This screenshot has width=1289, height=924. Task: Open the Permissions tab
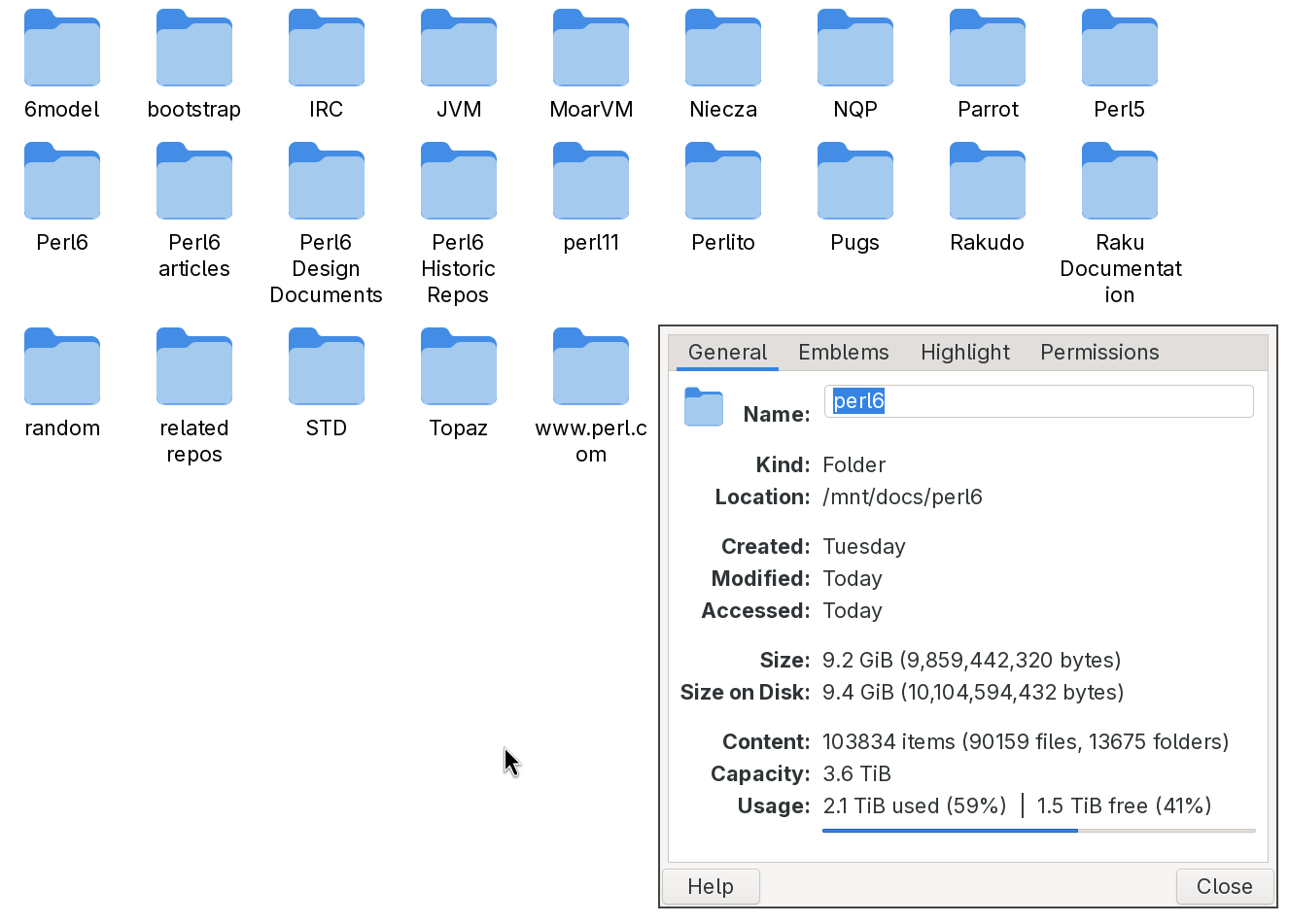[x=1099, y=353]
